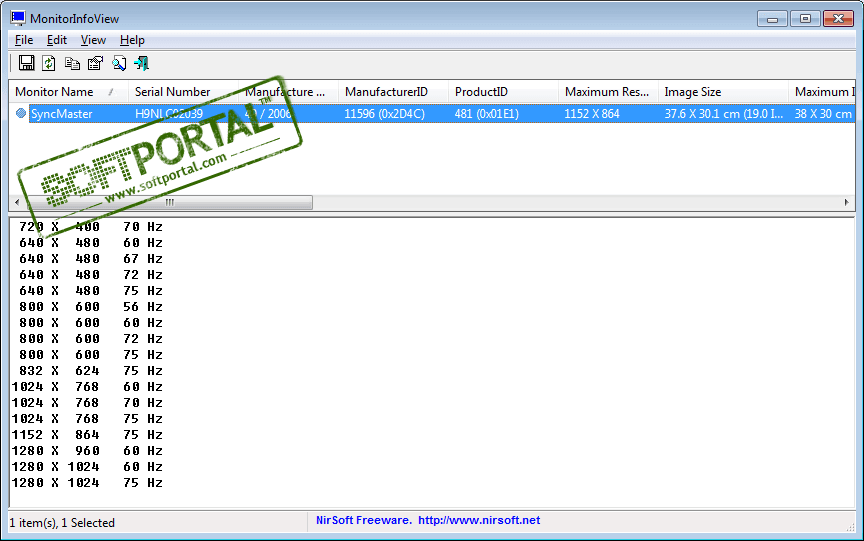Open the File menu
Image resolution: width=864 pixels, height=541 pixels.
[x=24, y=40]
